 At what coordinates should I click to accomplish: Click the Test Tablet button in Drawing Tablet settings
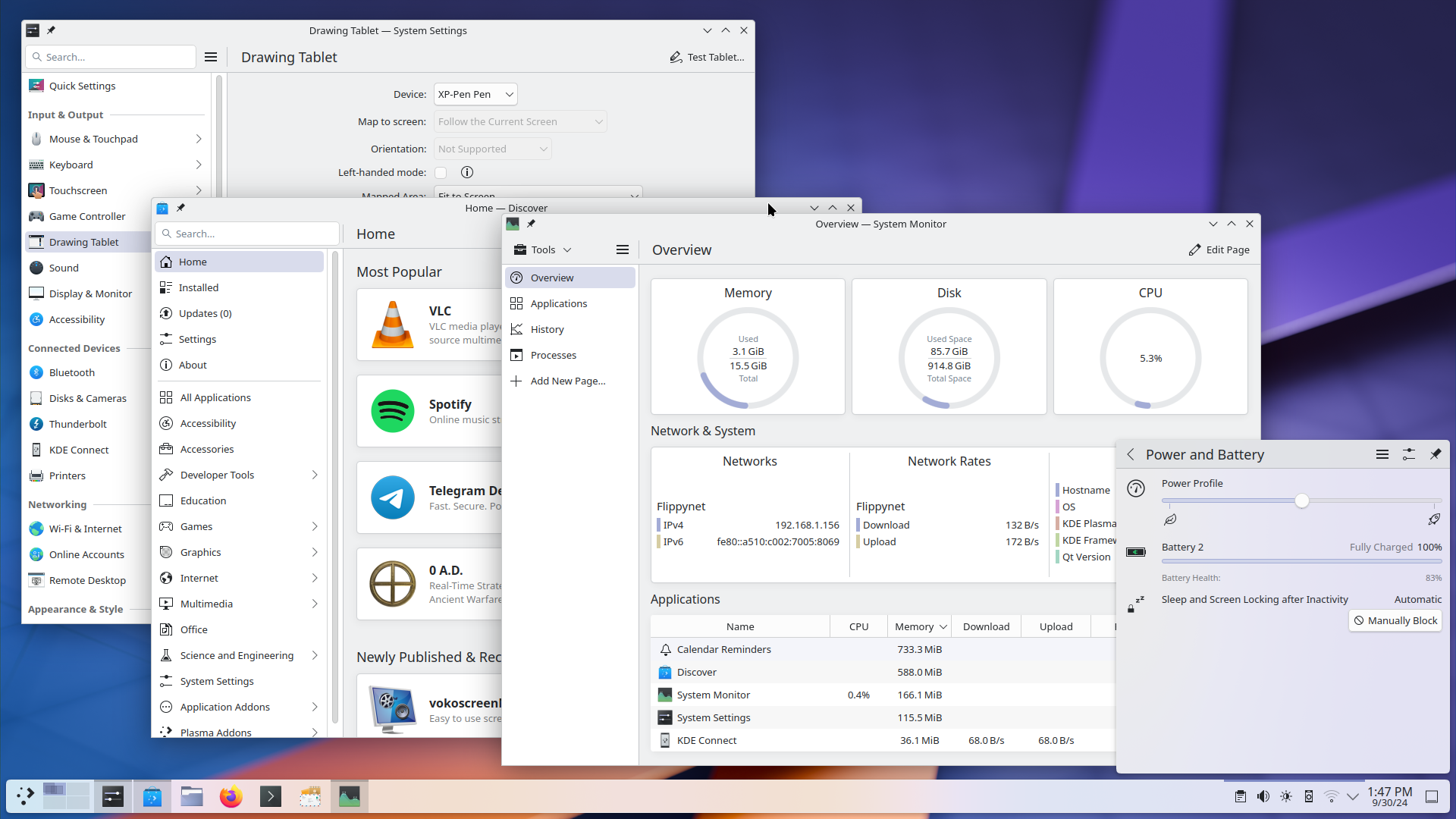(707, 57)
